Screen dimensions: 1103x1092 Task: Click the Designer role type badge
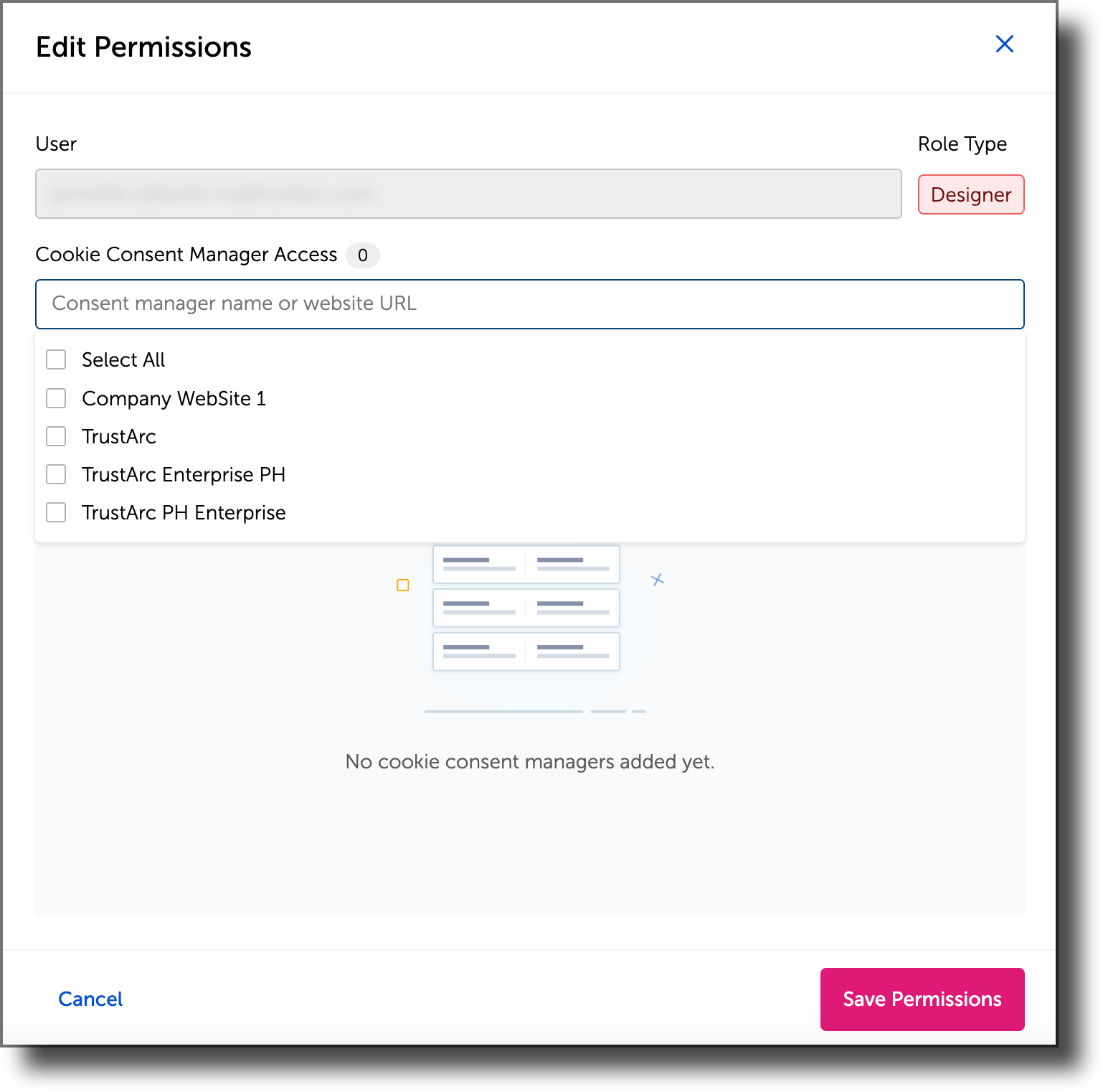coord(970,194)
